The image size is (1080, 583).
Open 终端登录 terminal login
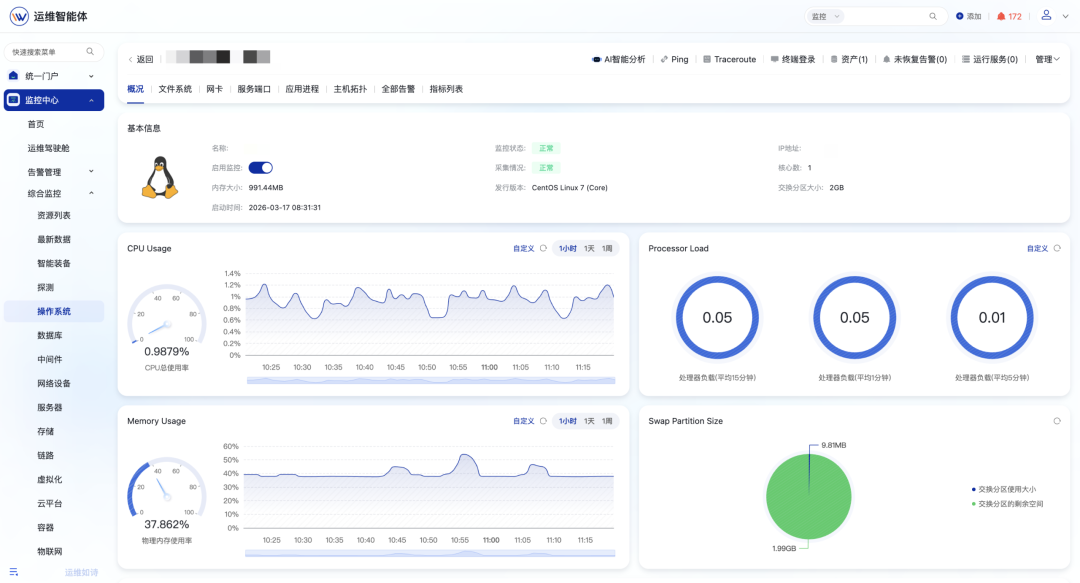click(x=793, y=59)
